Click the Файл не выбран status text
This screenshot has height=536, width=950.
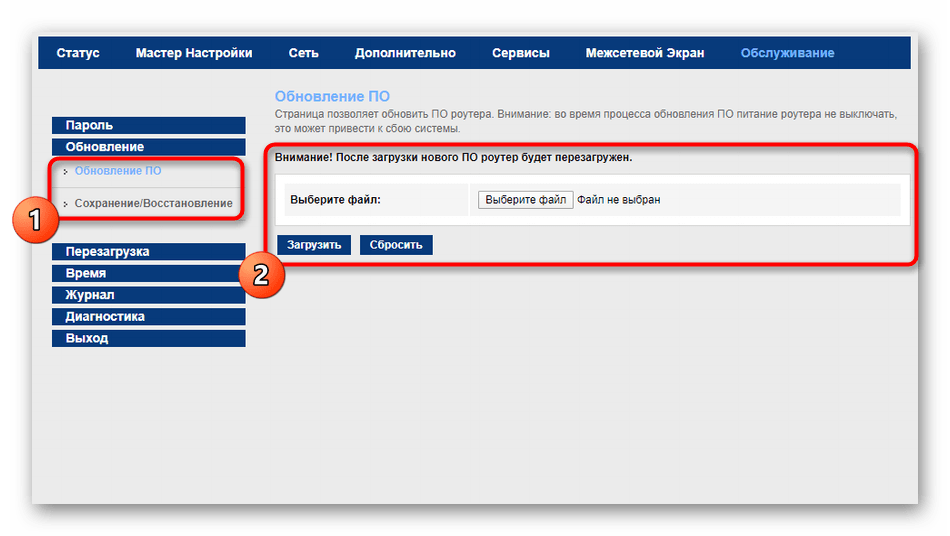(619, 200)
